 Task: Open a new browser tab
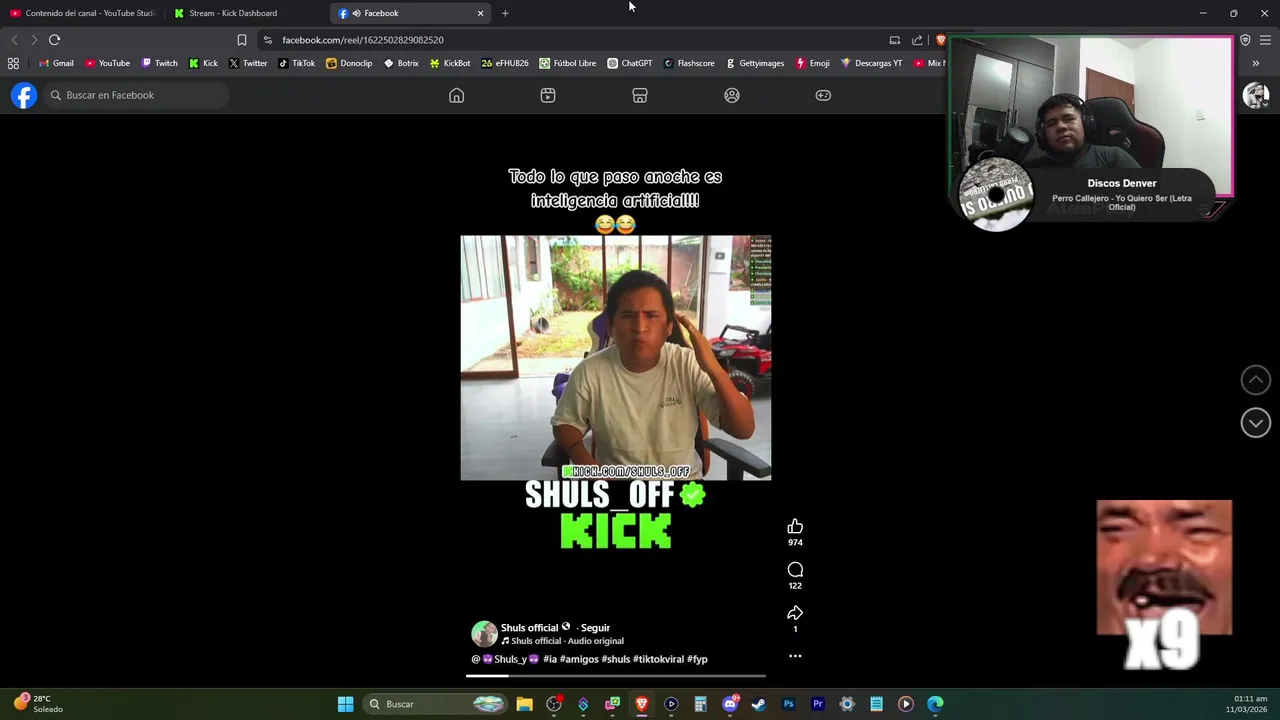(505, 13)
